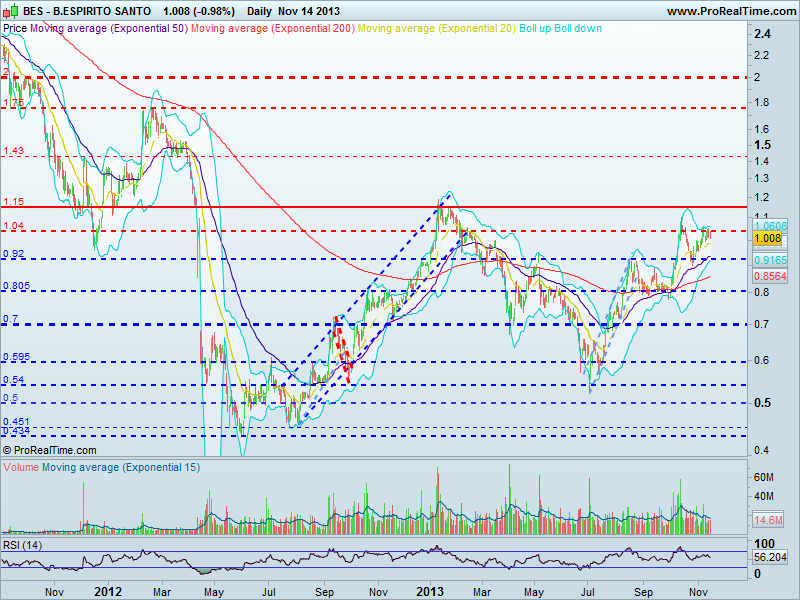Screen dimensions: 800x600
Task: Click "0.4" on the price axis
Action: point(761,451)
